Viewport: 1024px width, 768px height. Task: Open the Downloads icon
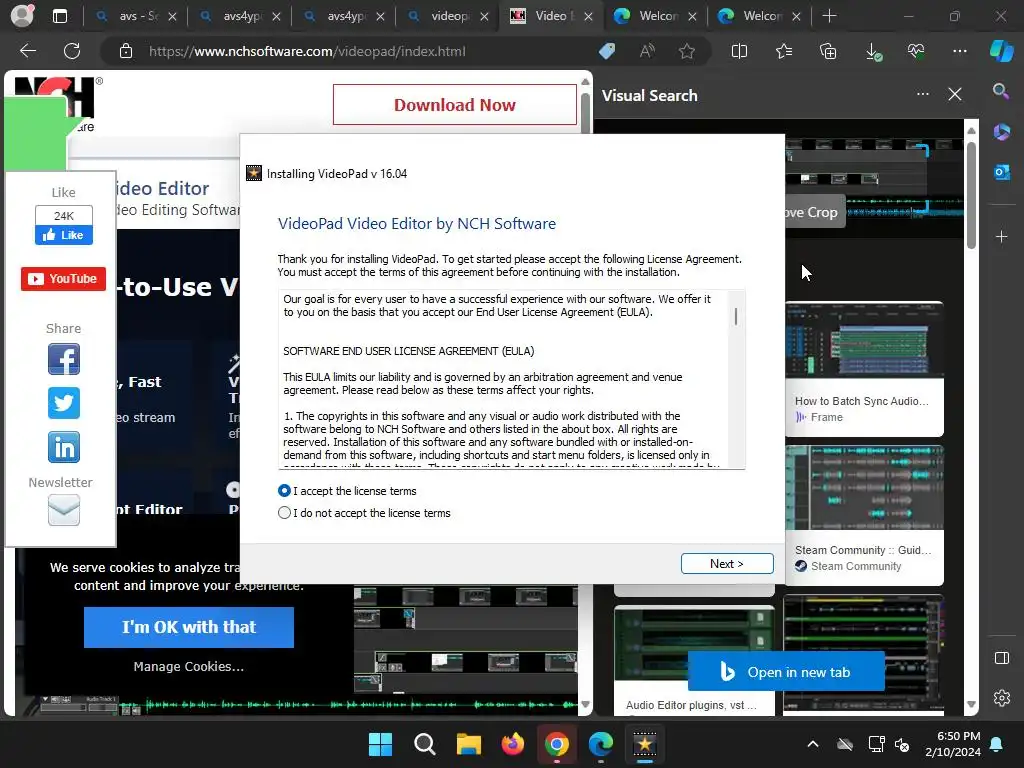(x=873, y=51)
